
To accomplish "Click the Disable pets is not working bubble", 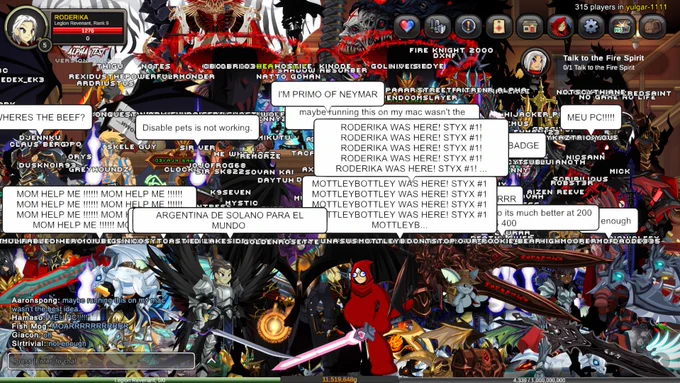I will (x=197, y=128).
